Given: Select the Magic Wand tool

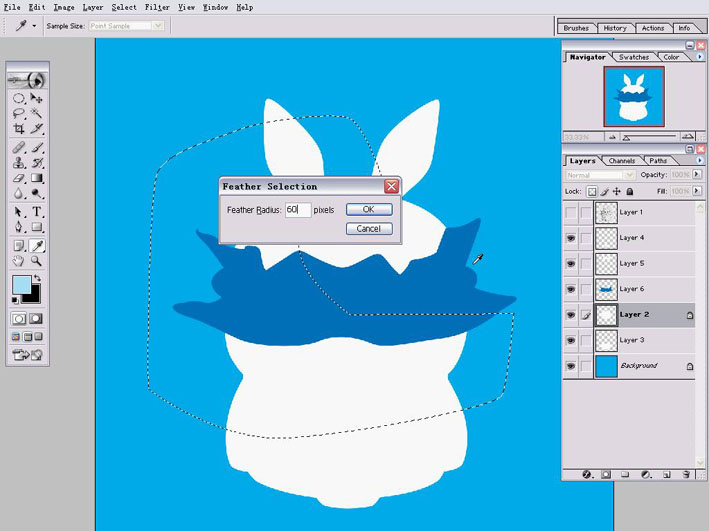Looking at the screenshot, I should [36, 113].
